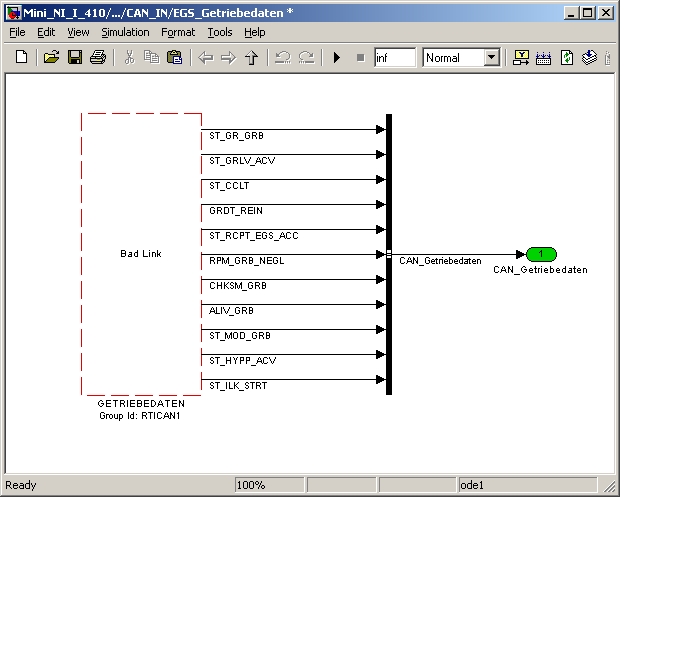Open the Library Browser toolbar icon
The image size is (692, 666).
[x=521, y=58]
